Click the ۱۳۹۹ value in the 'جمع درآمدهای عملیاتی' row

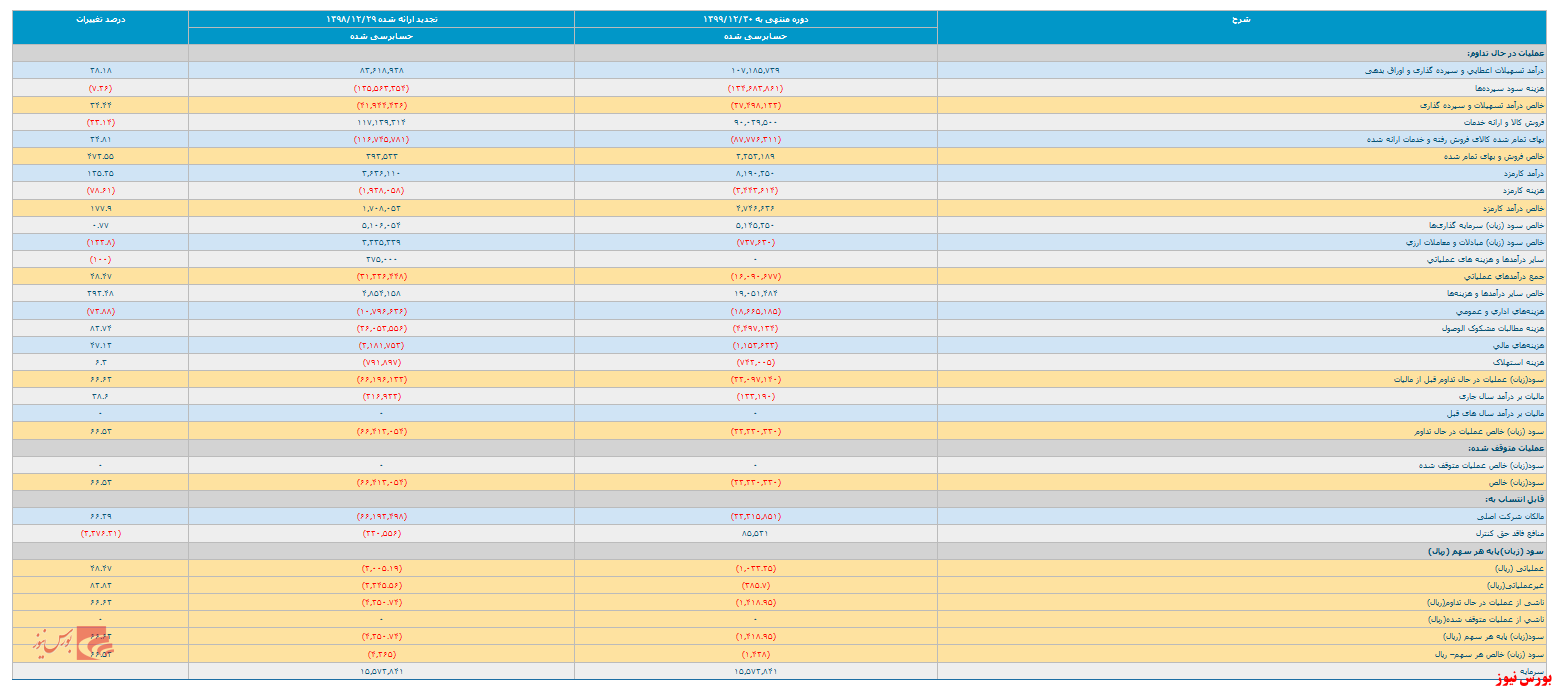756,276
